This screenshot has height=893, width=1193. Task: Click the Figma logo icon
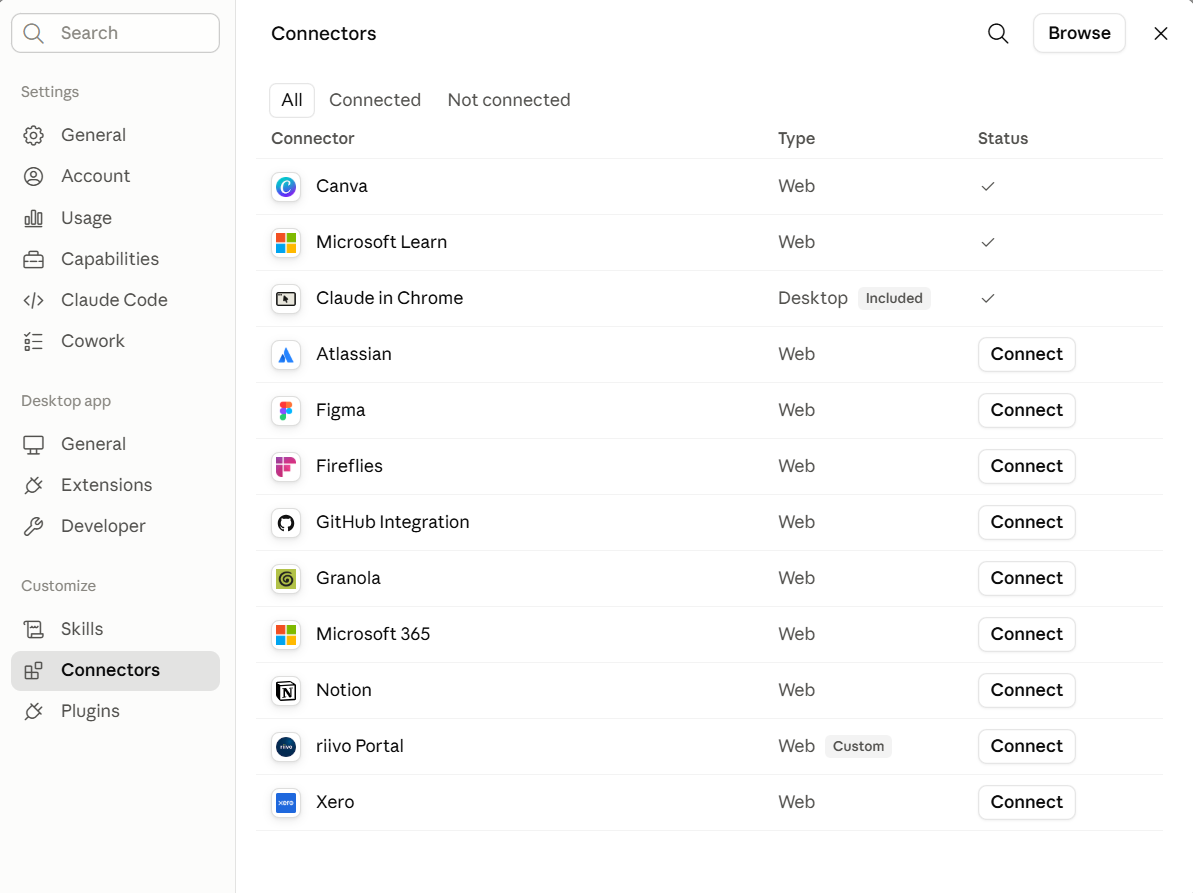286,411
